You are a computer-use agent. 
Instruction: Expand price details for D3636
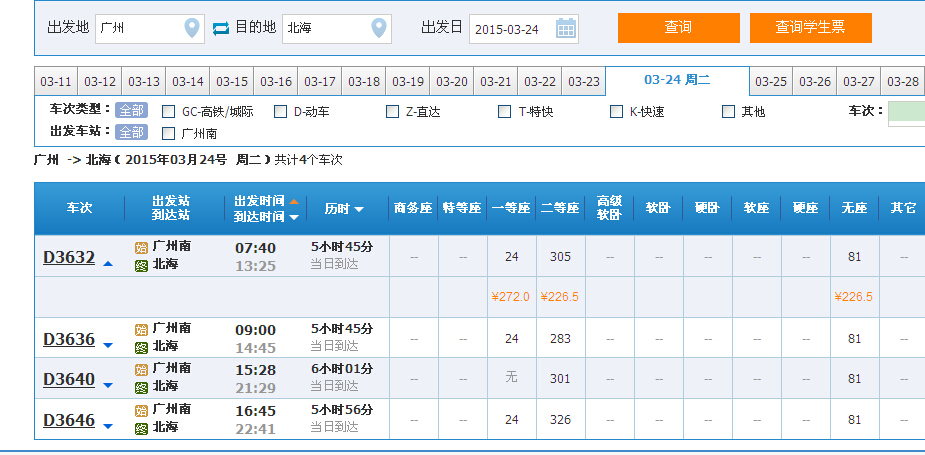click(x=107, y=345)
